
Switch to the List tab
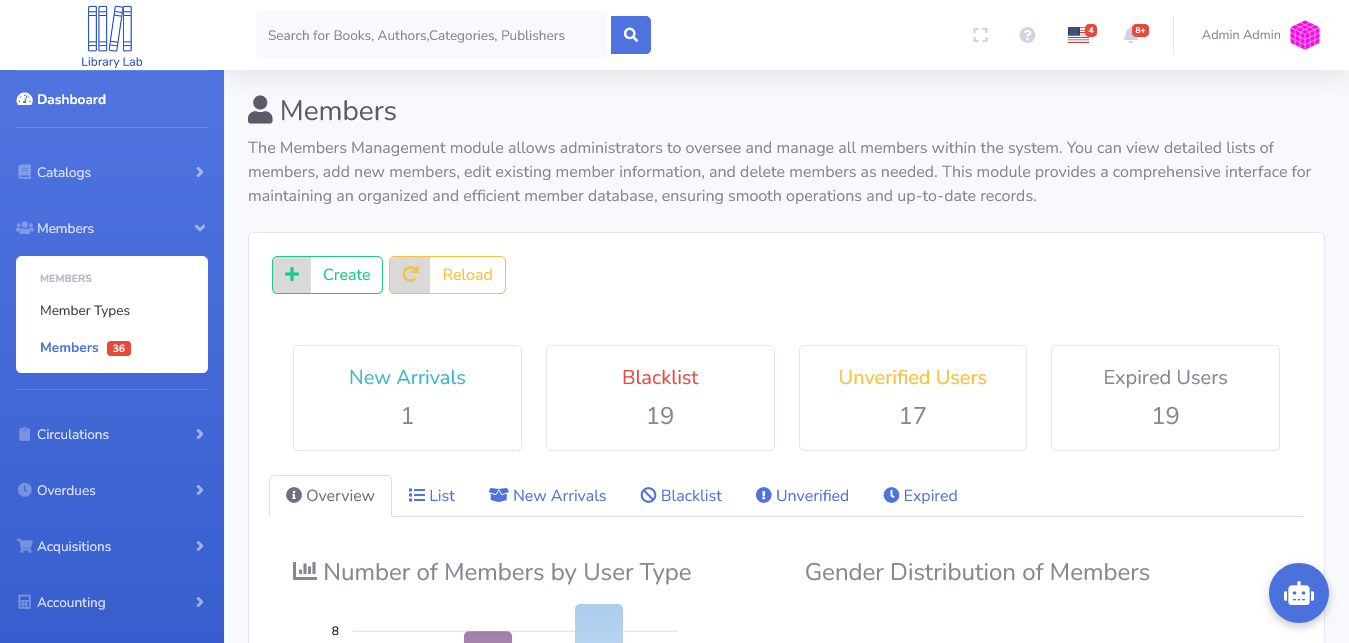tap(431, 495)
